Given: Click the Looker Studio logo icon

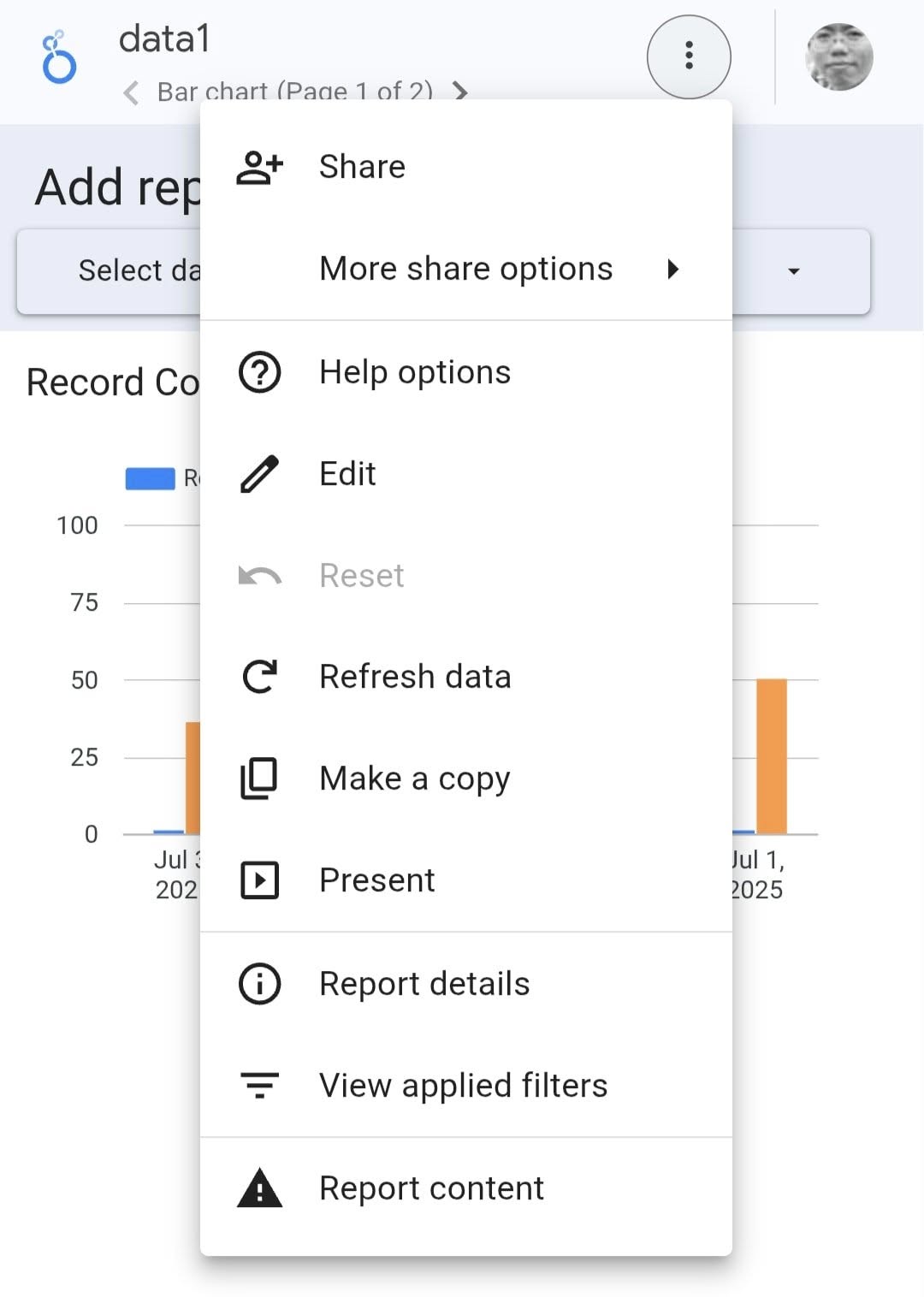Looking at the screenshot, I should 59,58.
